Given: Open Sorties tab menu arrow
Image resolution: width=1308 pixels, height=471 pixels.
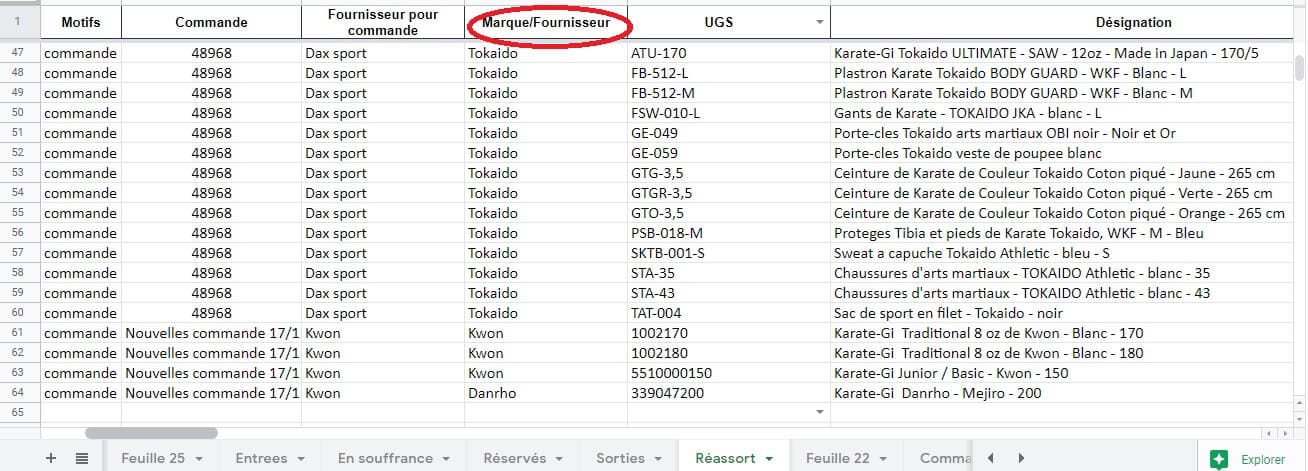Looking at the screenshot, I should tap(658, 459).
